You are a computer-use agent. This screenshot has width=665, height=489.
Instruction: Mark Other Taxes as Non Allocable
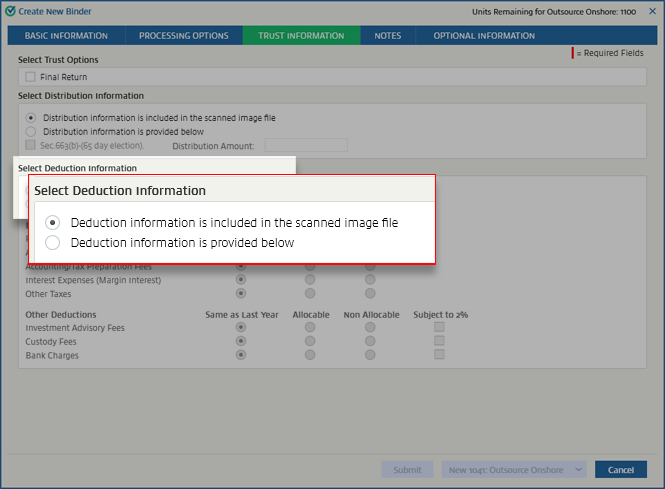(369, 294)
